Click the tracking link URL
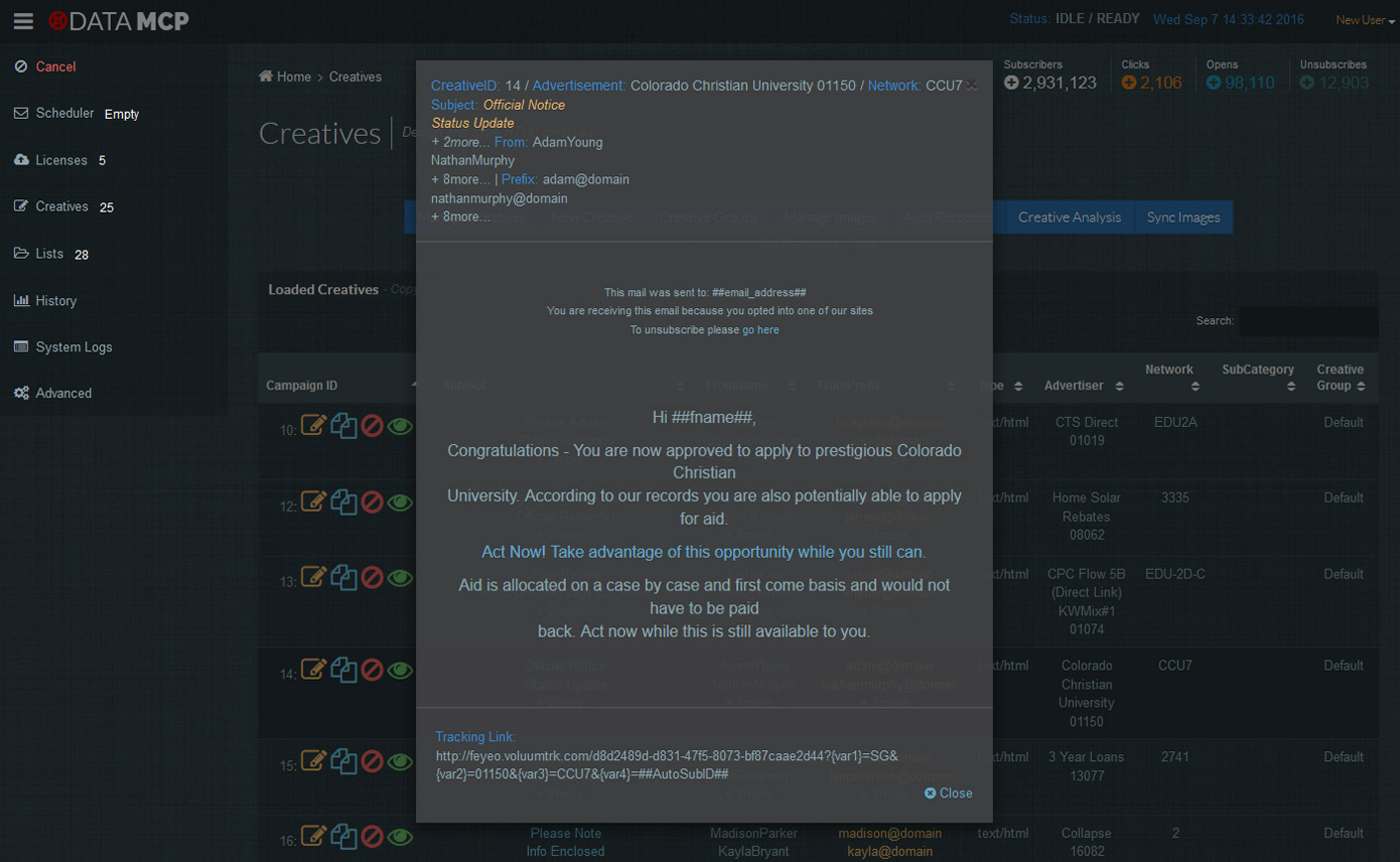The height and width of the screenshot is (862, 1400). point(667,765)
